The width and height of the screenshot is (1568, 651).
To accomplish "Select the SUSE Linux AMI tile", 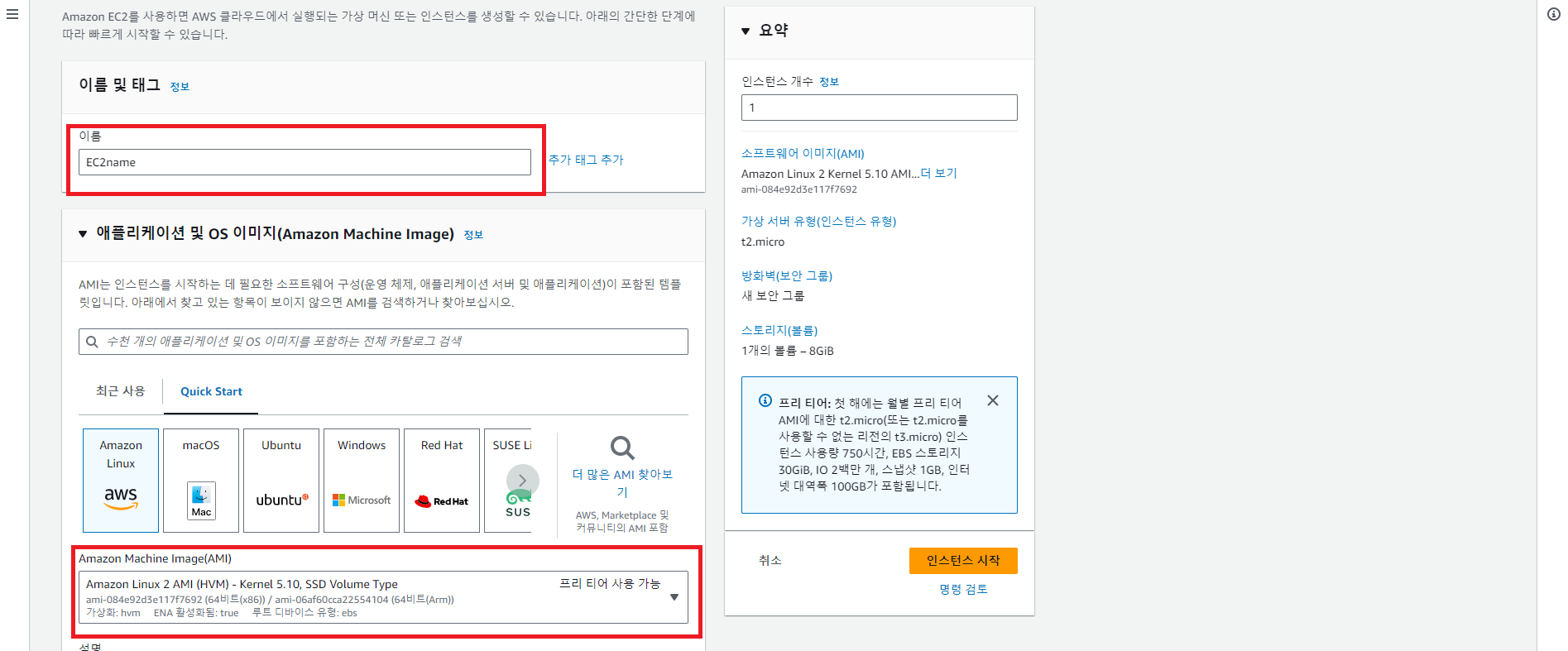I will [x=508, y=481].
